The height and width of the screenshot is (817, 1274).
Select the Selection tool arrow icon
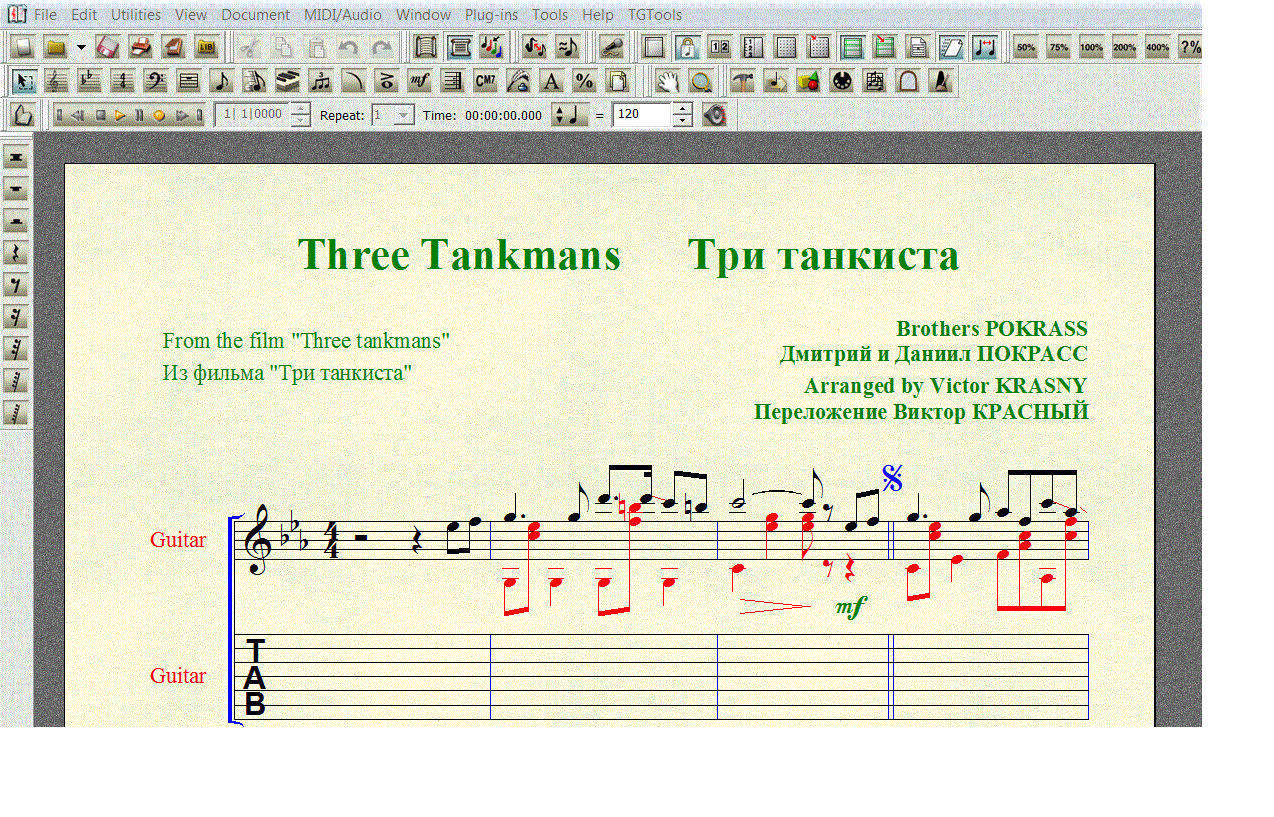[x=23, y=81]
